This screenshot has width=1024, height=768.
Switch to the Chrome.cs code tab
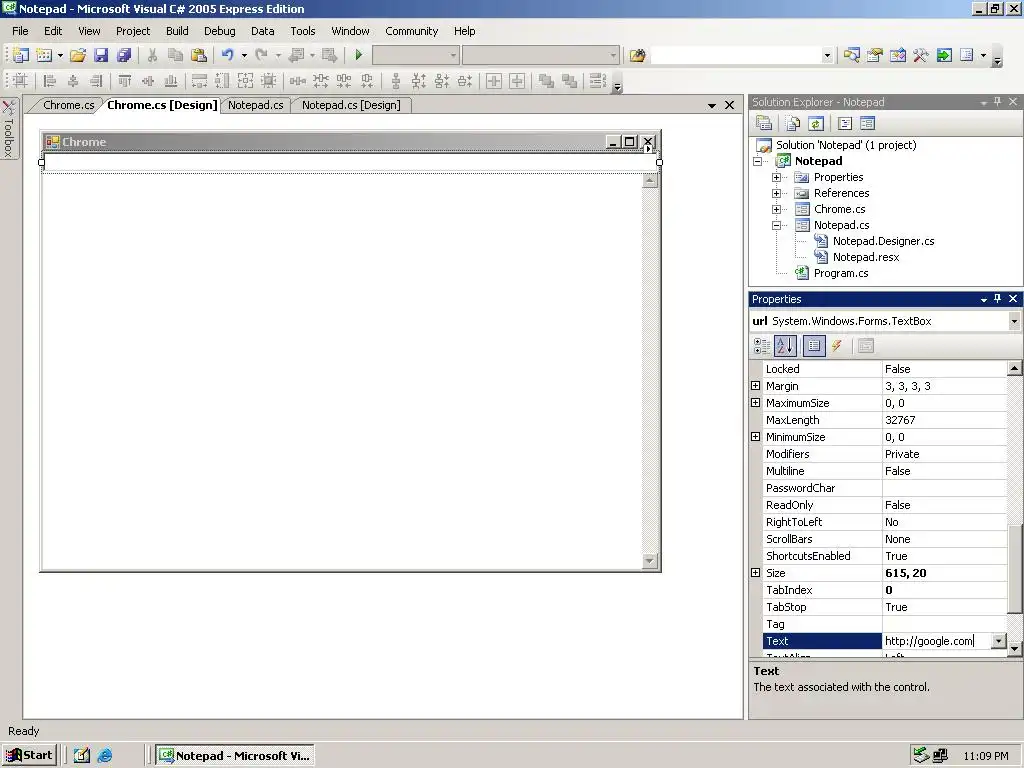pyautogui.click(x=69, y=105)
